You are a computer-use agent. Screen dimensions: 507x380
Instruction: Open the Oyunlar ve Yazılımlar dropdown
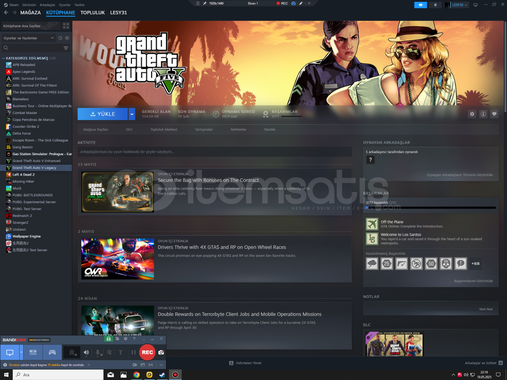point(29,38)
